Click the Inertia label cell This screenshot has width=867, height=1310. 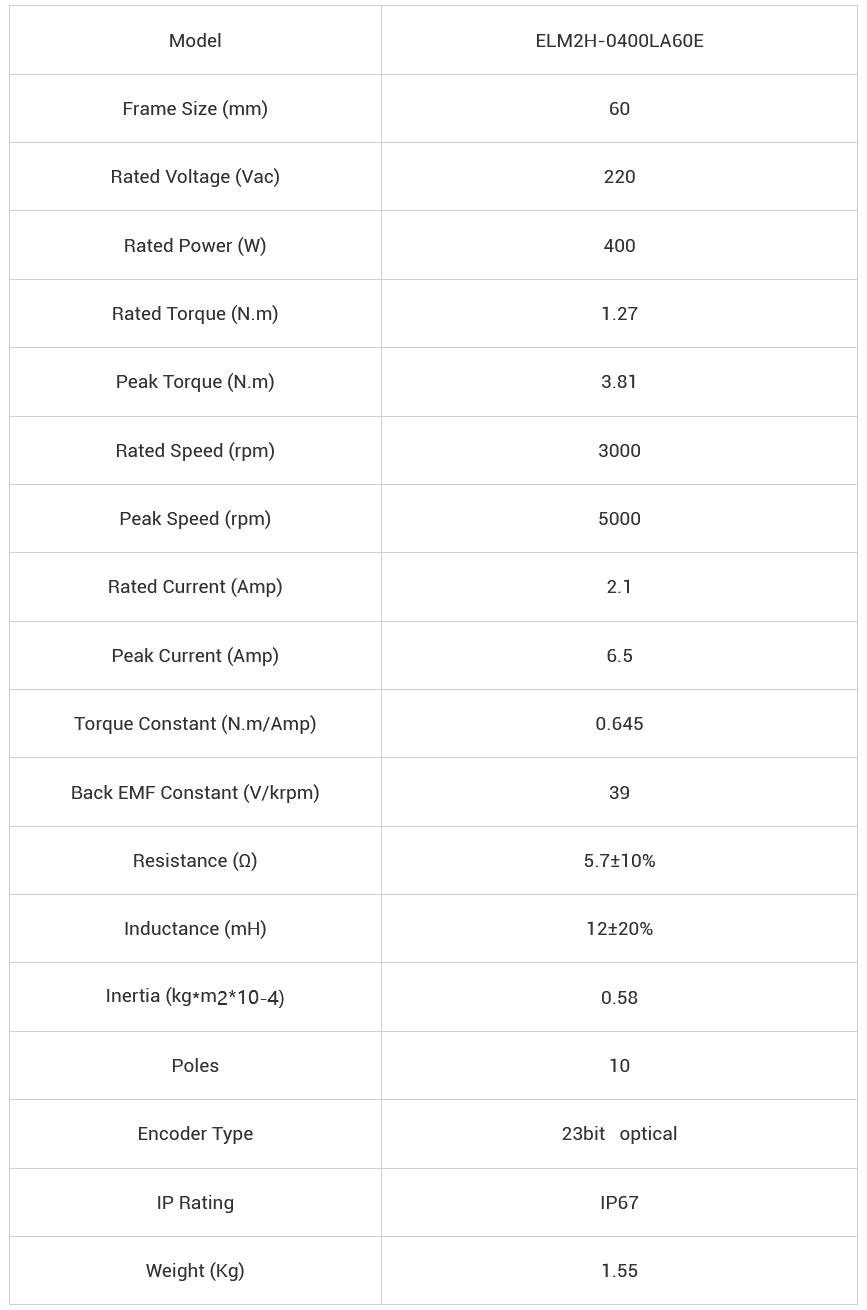195,997
